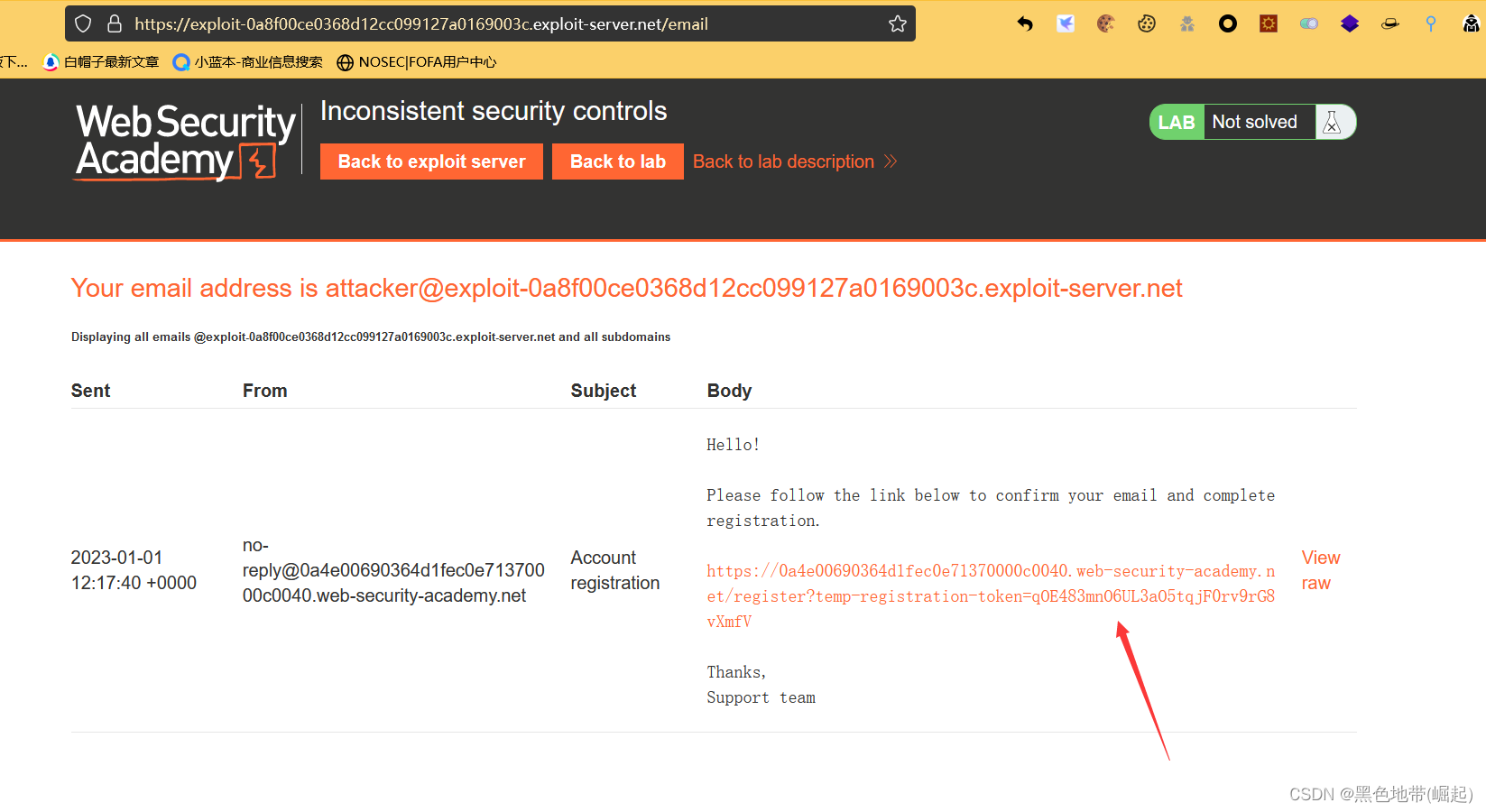Click the black ring extension icon

1228,23
